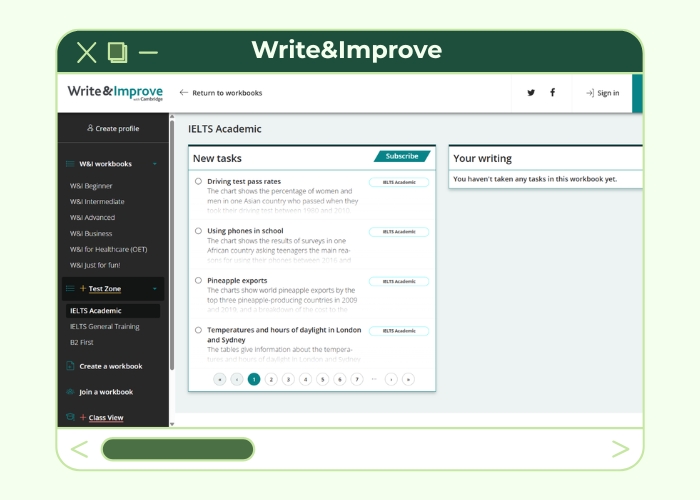The height and width of the screenshot is (500, 700).
Task: Go to last page of tasks
Action: pyautogui.click(x=408, y=379)
